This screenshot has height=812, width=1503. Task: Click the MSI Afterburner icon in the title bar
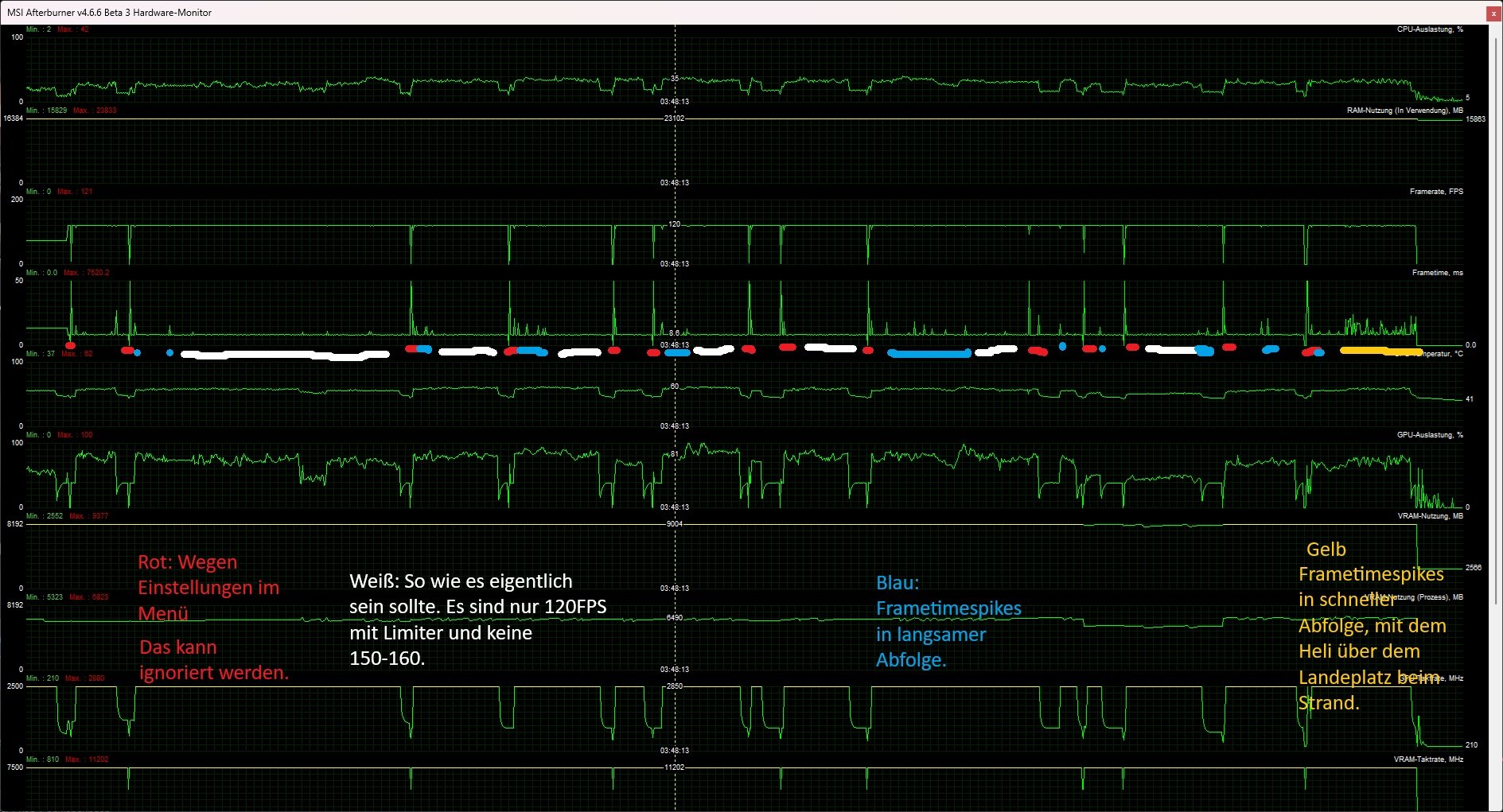coord(10,12)
